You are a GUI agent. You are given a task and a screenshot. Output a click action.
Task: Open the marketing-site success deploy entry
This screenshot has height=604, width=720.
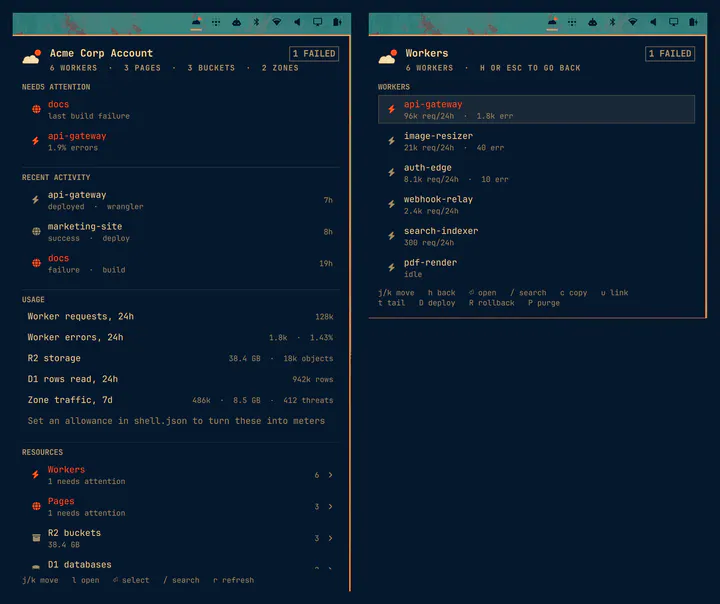(180, 232)
